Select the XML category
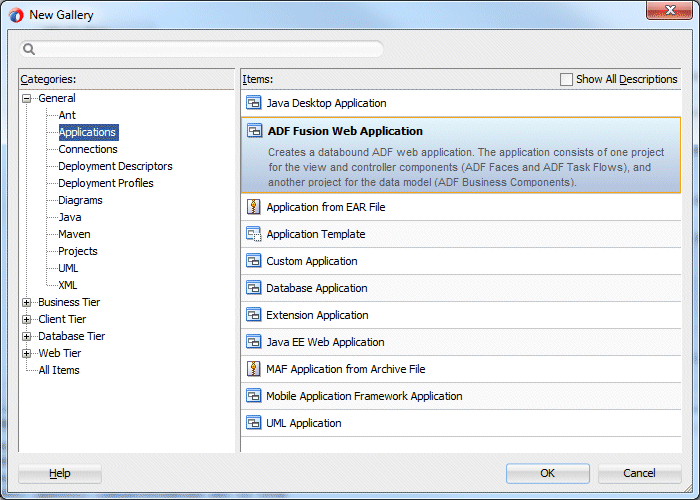This screenshot has width=700, height=500. click(x=67, y=285)
